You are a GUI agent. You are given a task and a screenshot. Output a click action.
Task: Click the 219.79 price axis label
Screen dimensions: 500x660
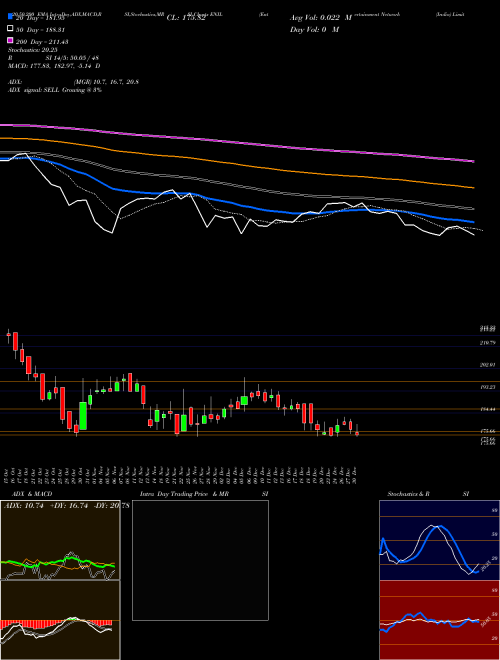(488, 343)
